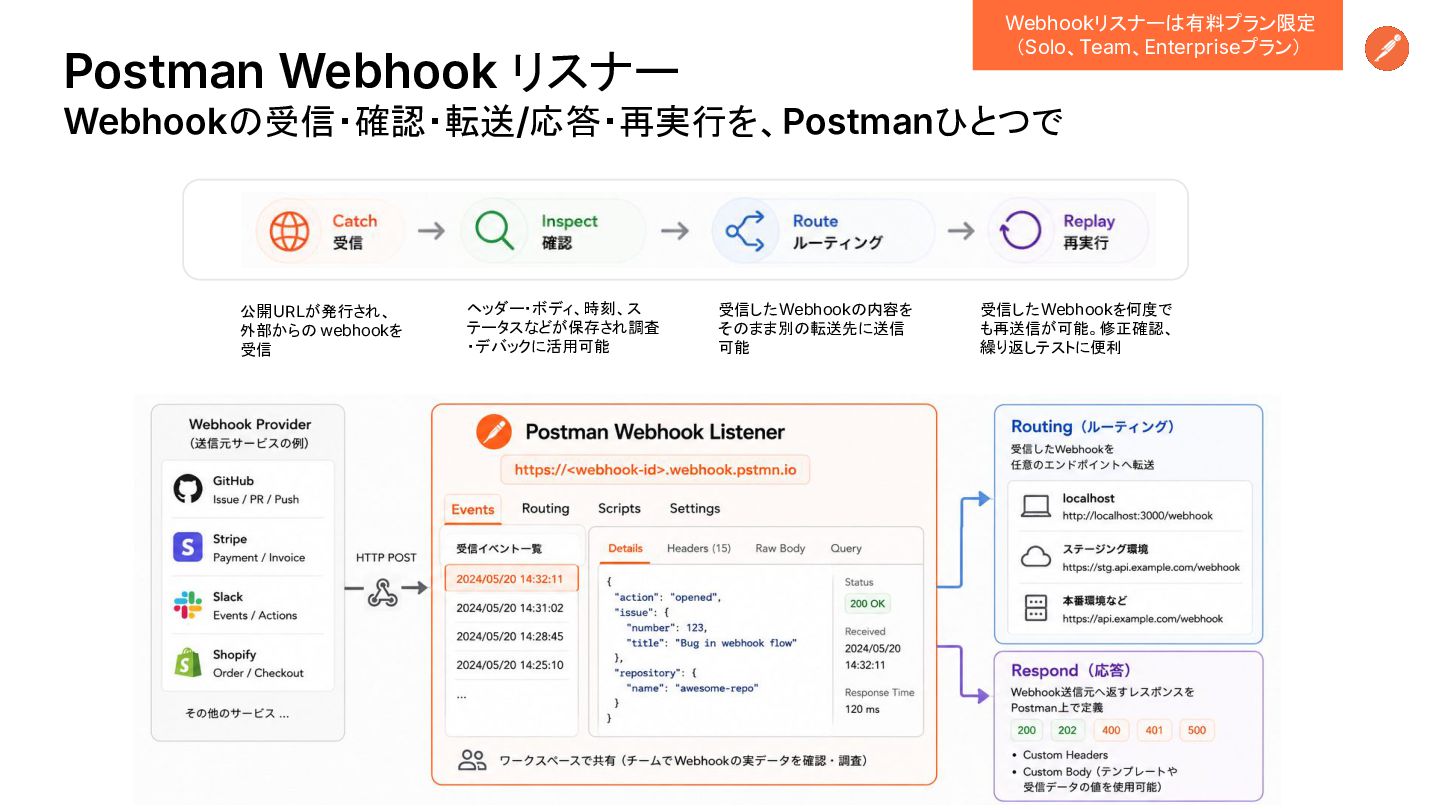The height and width of the screenshot is (810, 1440).
Task: Select the Stripe logo icon
Action: (188, 547)
